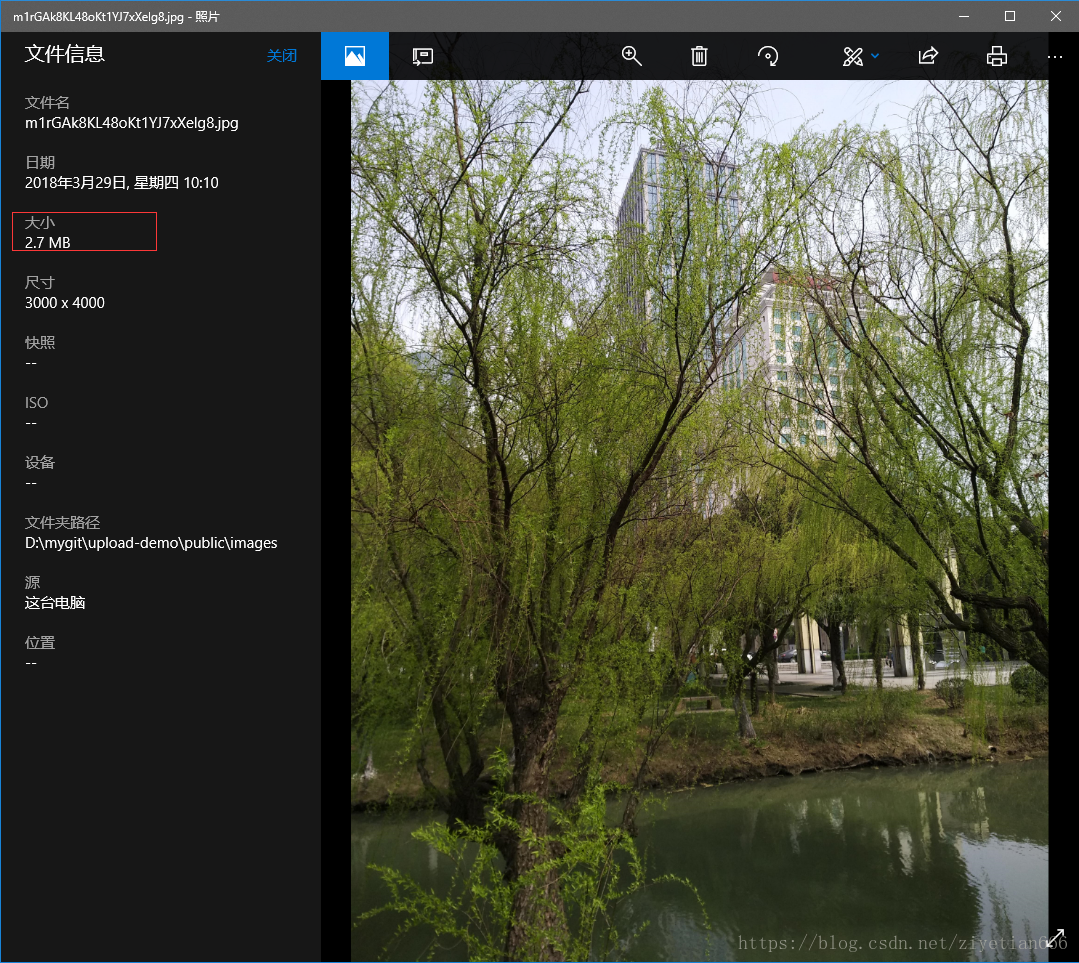Close the file info panel via 关闭
The height and width of the screenshot is (963, 1079).
281,56
